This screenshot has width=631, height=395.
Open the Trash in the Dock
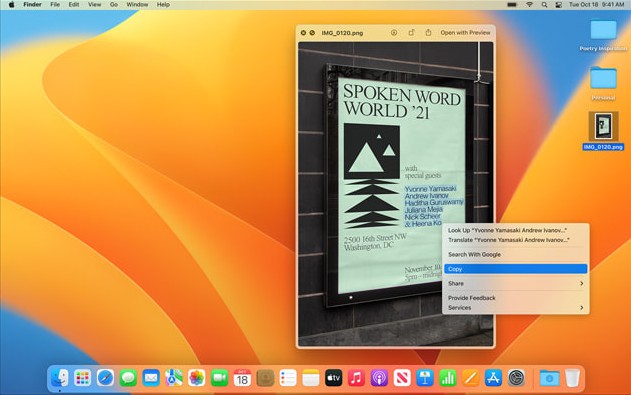[x=572, y=378]
